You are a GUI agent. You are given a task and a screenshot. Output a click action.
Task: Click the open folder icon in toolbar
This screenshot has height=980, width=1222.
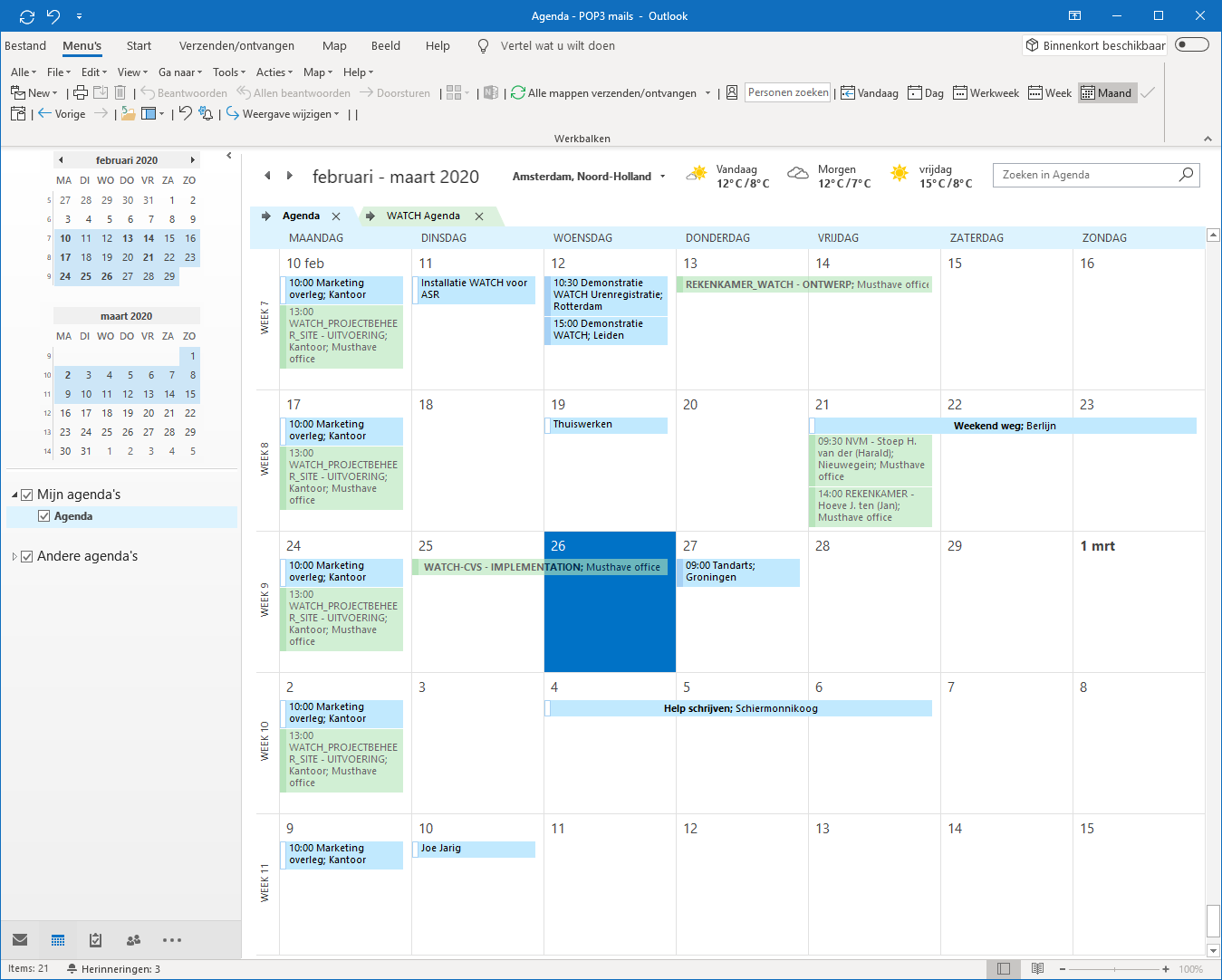(x=128, y=114)
